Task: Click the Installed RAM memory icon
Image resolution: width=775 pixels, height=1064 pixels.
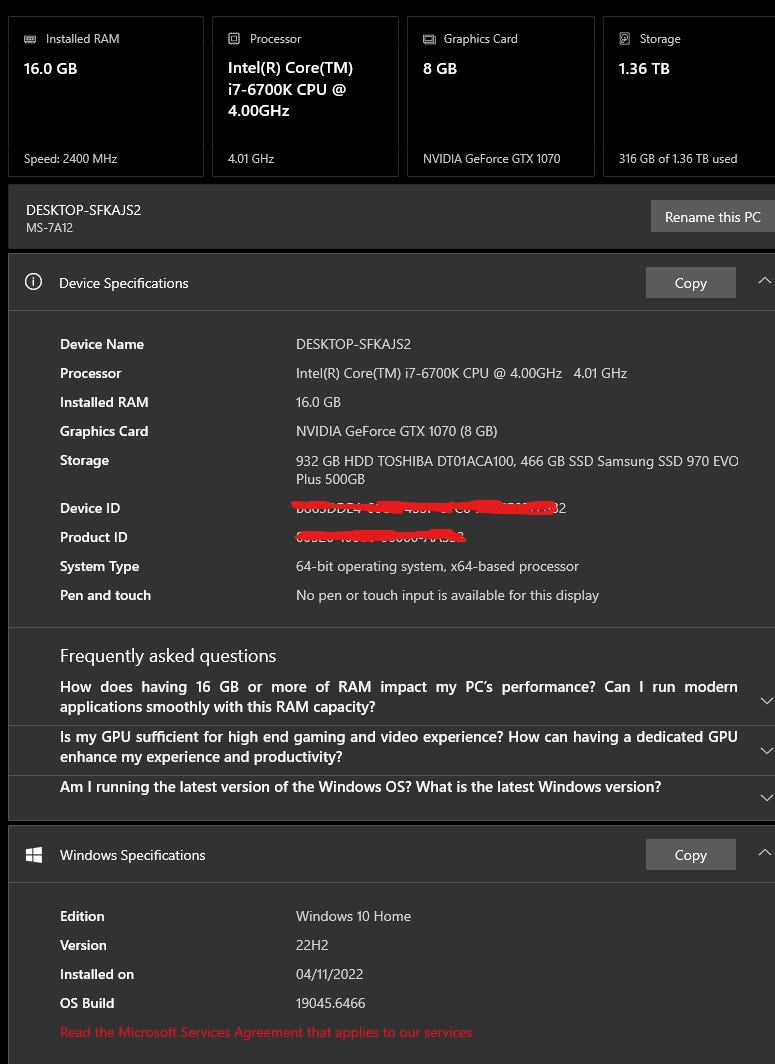Action: click(x=30, y=39)
